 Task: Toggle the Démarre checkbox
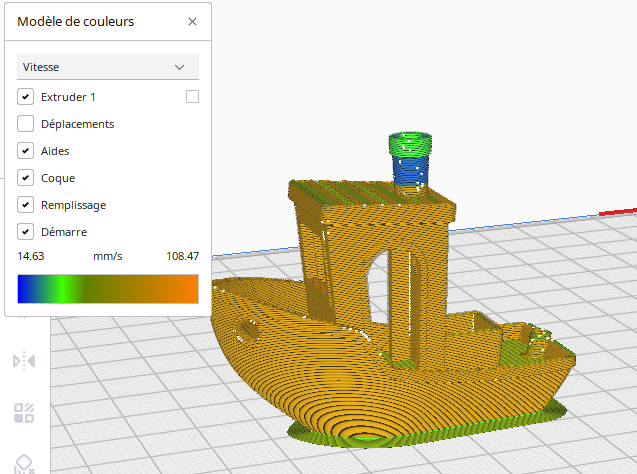[x=25, y=232]
